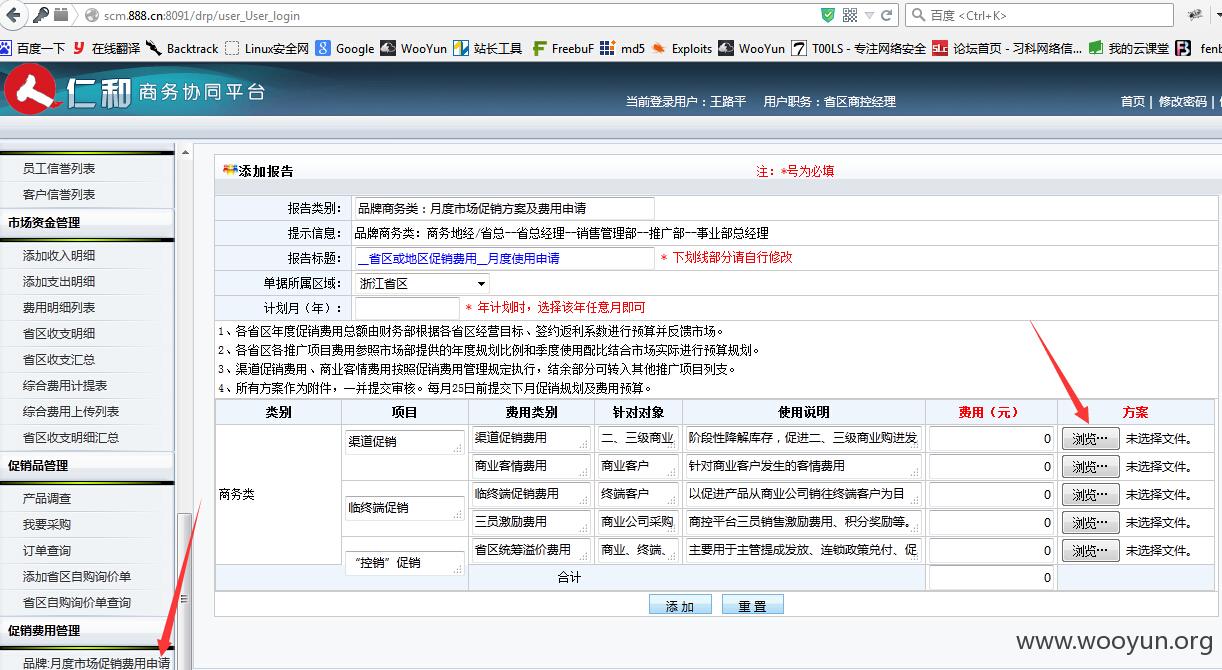The image size is (1222, 670).
Task: Click the 计划月（年） input field
Action: tap(406, 308)
